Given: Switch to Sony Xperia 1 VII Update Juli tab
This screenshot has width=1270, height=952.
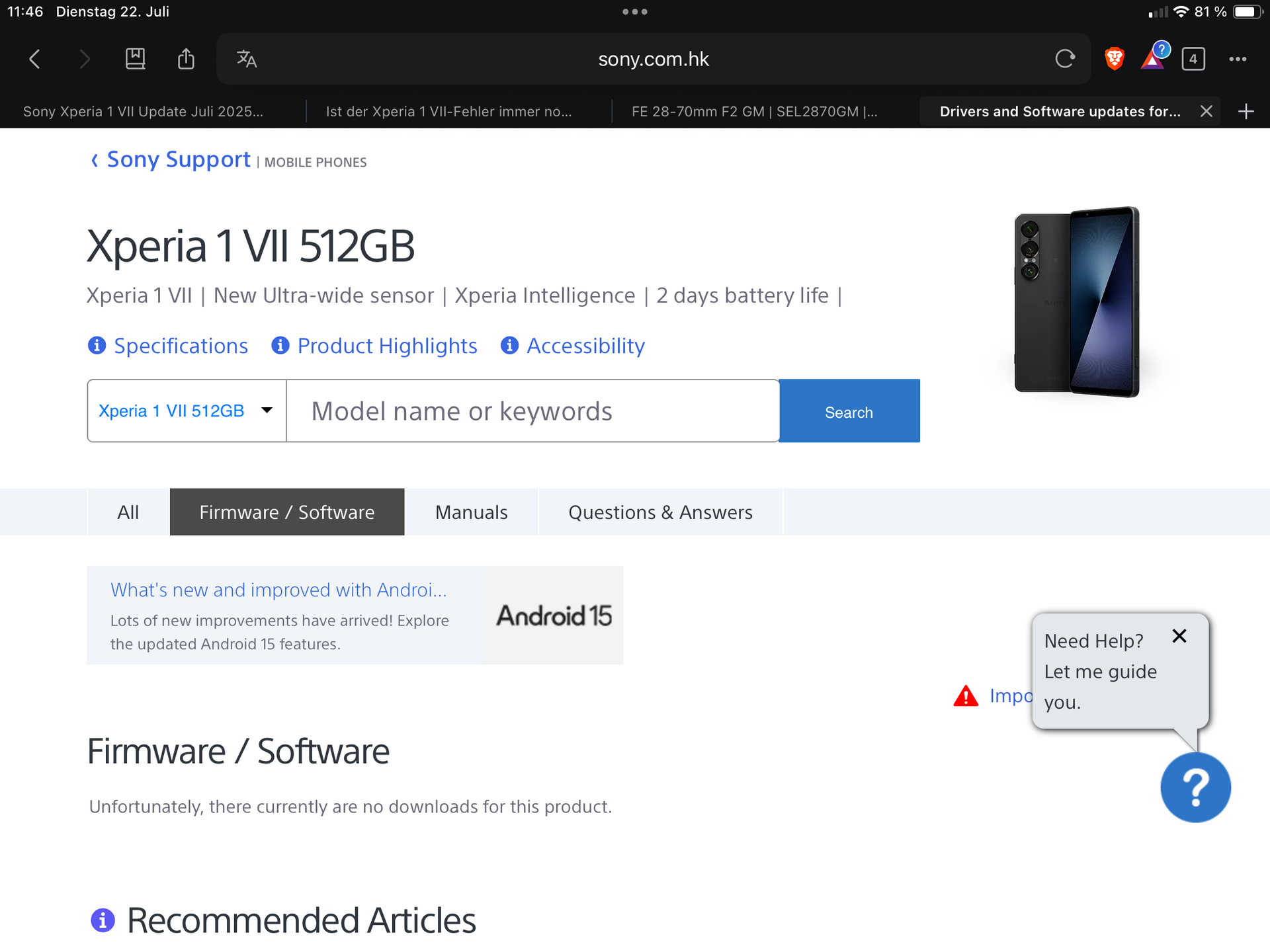Looking at the screenshot, I should (x=143, y=111).
